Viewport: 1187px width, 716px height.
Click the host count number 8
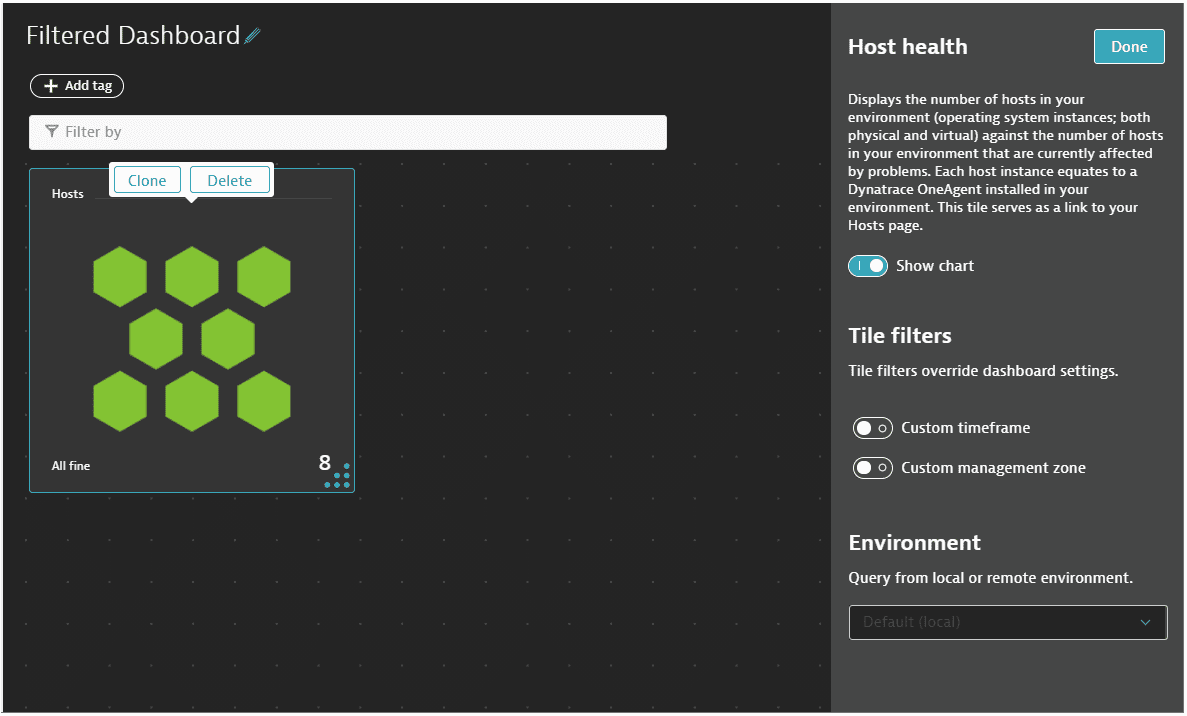coord(324,463)
